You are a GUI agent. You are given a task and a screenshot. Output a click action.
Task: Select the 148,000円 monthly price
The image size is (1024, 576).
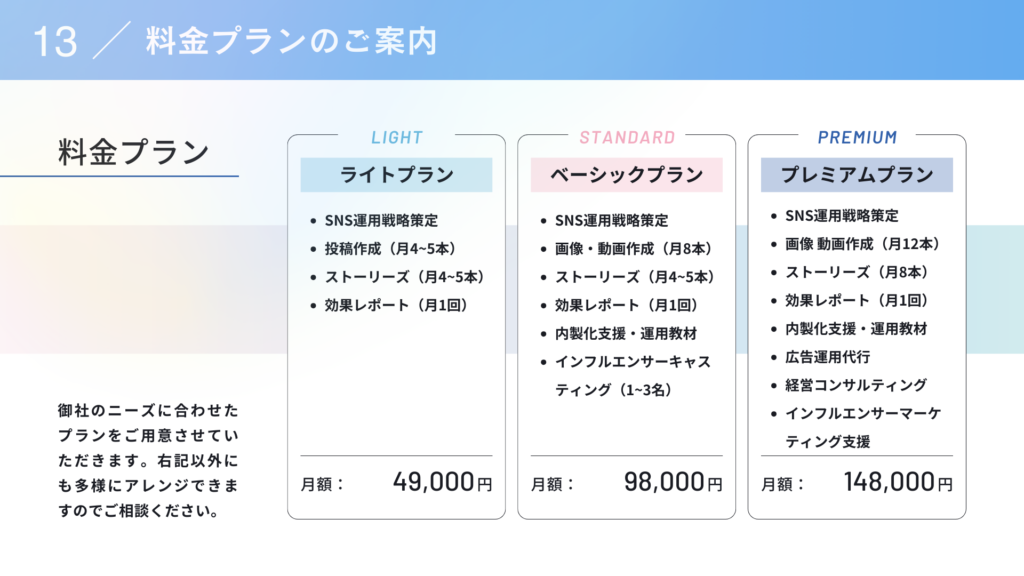[898, 483]
